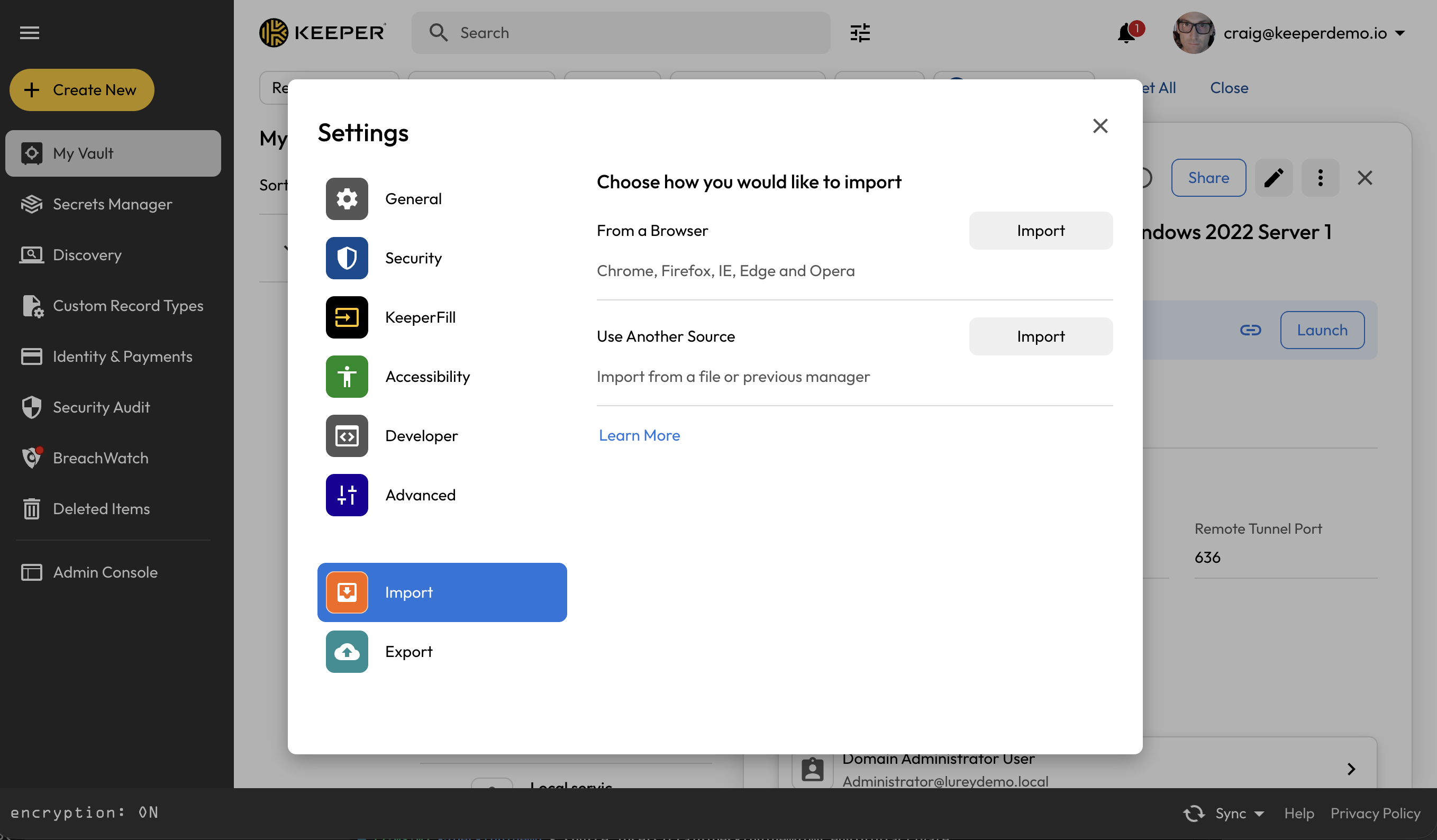The width and height of the screenshot is (1437, 840).
Task: Open the Export settings section
Action: tap(408, 651)
